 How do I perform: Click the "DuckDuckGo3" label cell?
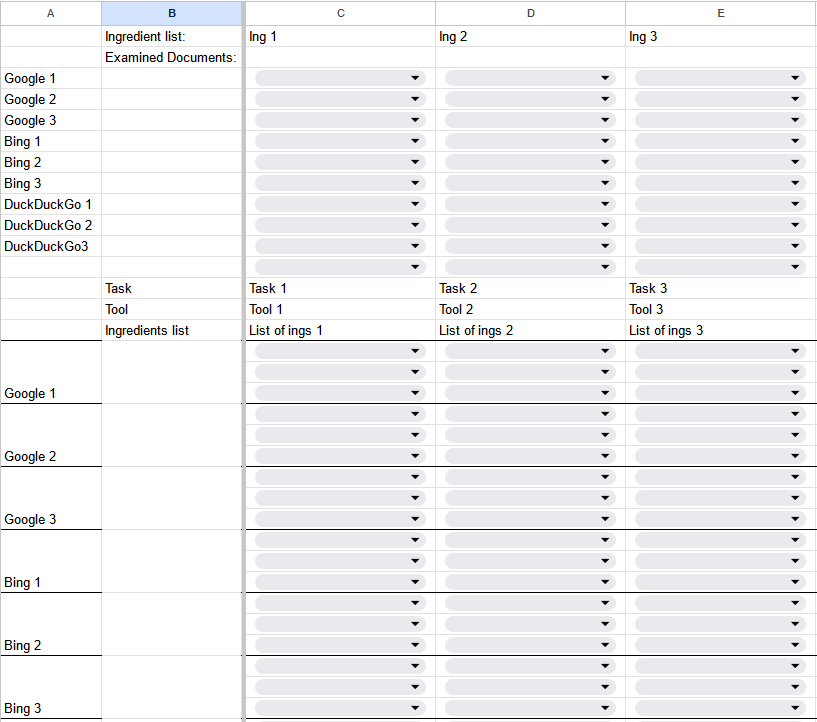(x=50, y=247)
